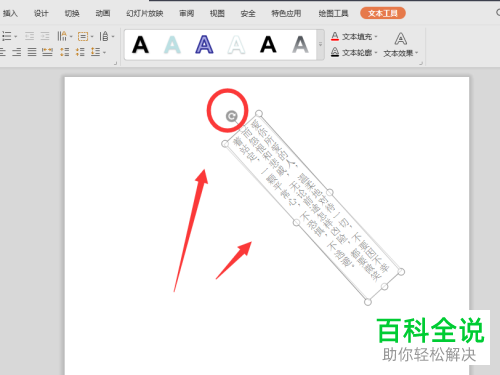
Task: Click the left corner handle of text box
Action: tap(225, 144)
